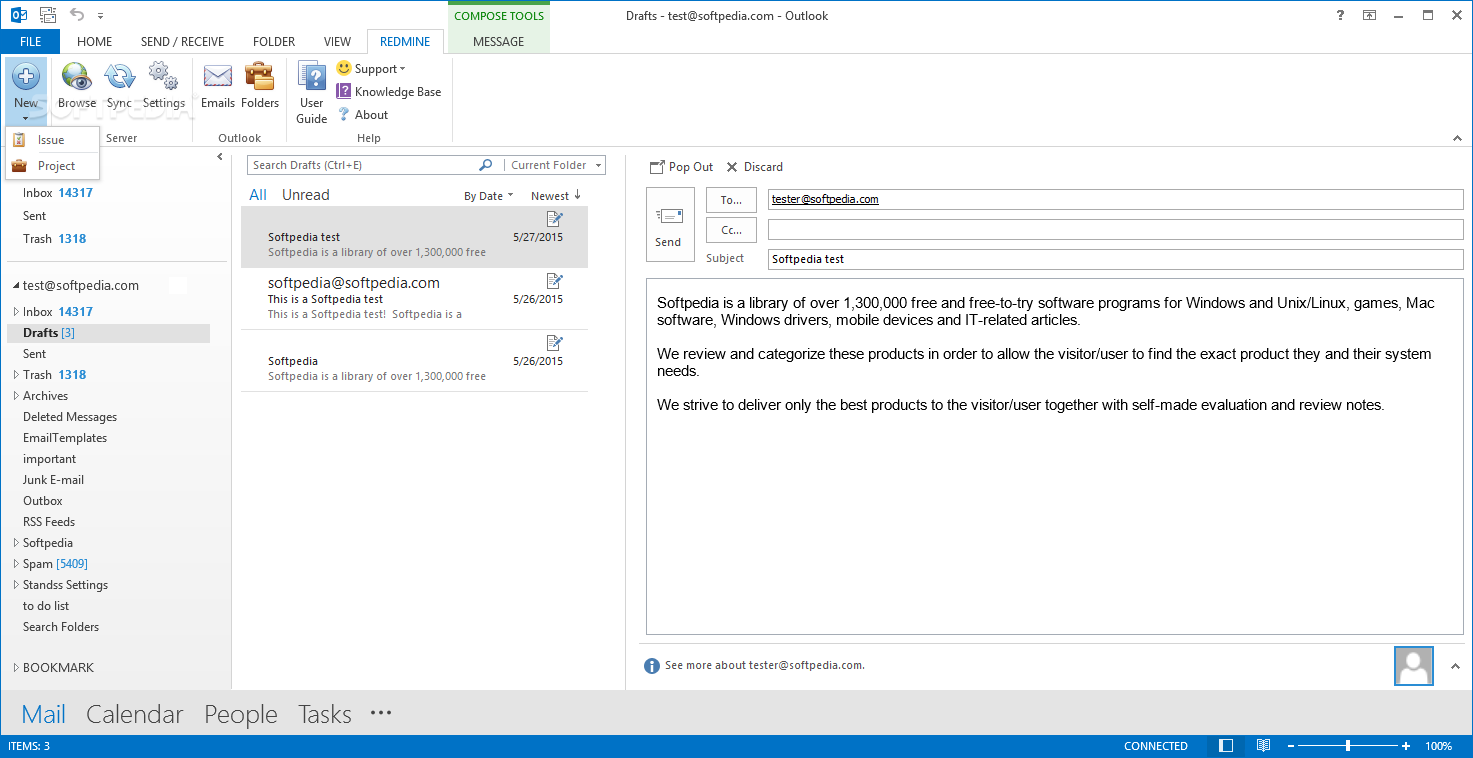Switch to the MESSAGE compose tab

pos(498,42)
